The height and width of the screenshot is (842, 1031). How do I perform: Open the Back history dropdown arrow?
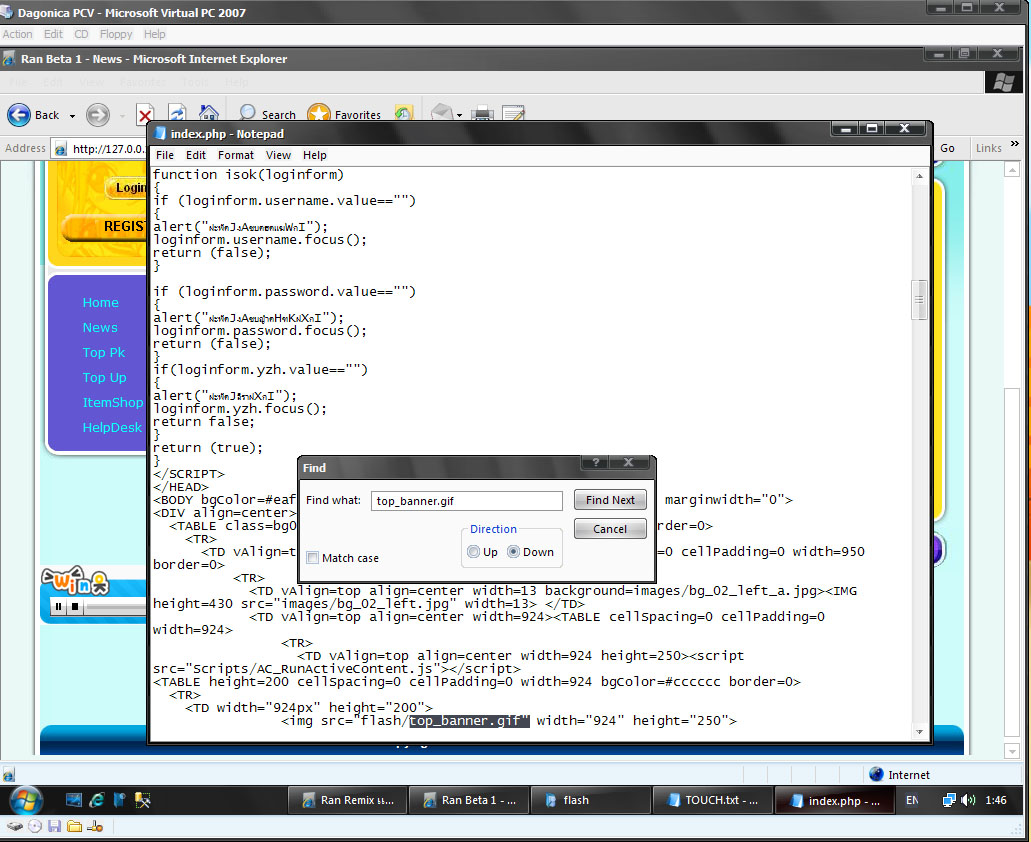pyautogui.click(x=72, y=116)
